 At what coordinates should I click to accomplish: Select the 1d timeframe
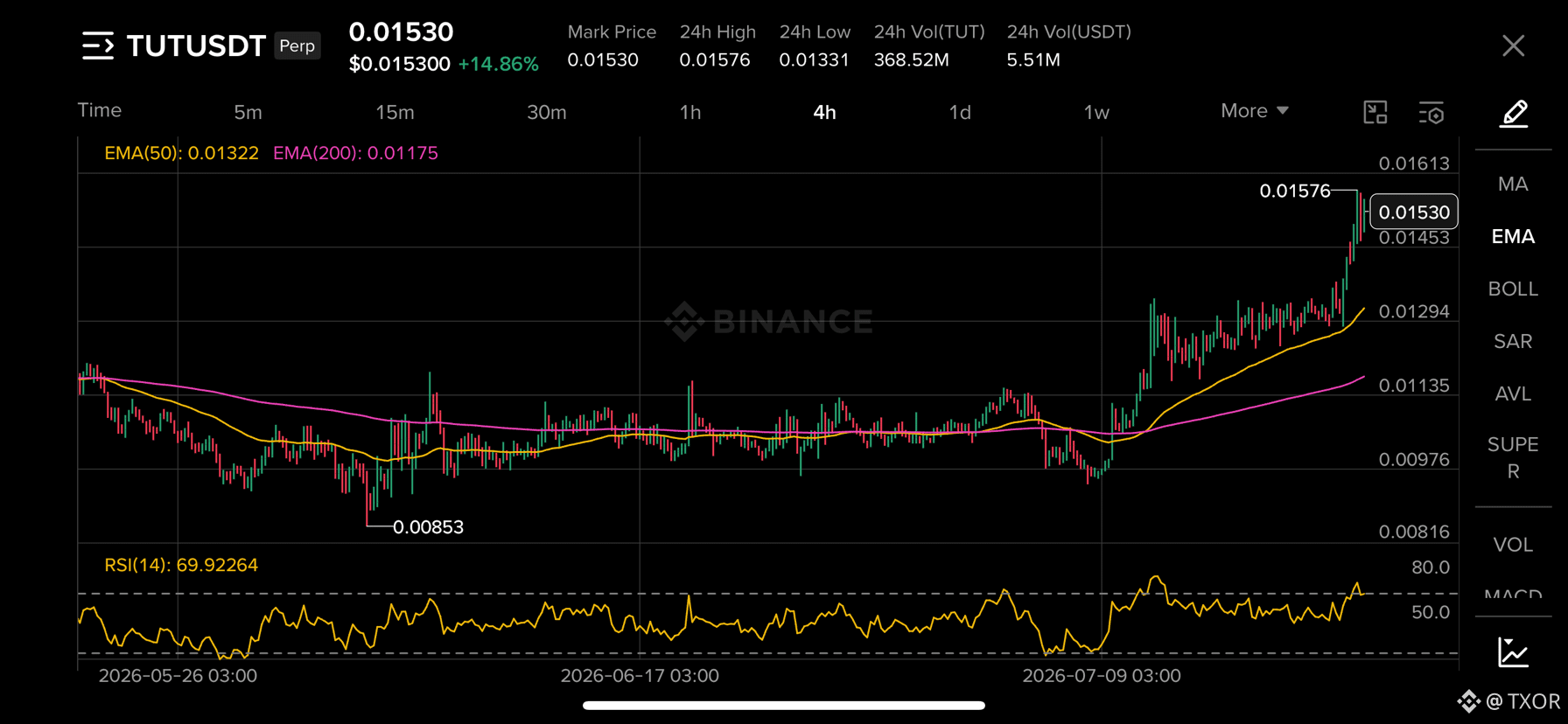[960, 112]
